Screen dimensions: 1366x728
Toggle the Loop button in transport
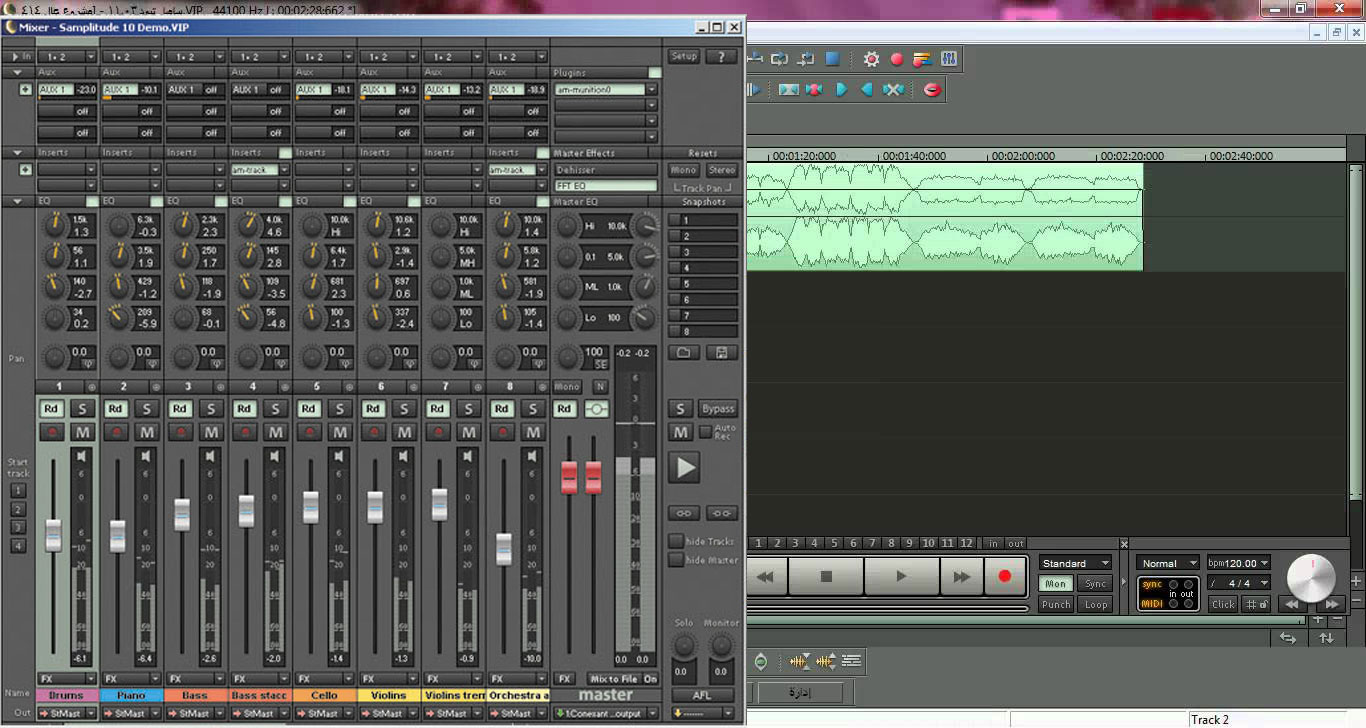point(1096,604)
